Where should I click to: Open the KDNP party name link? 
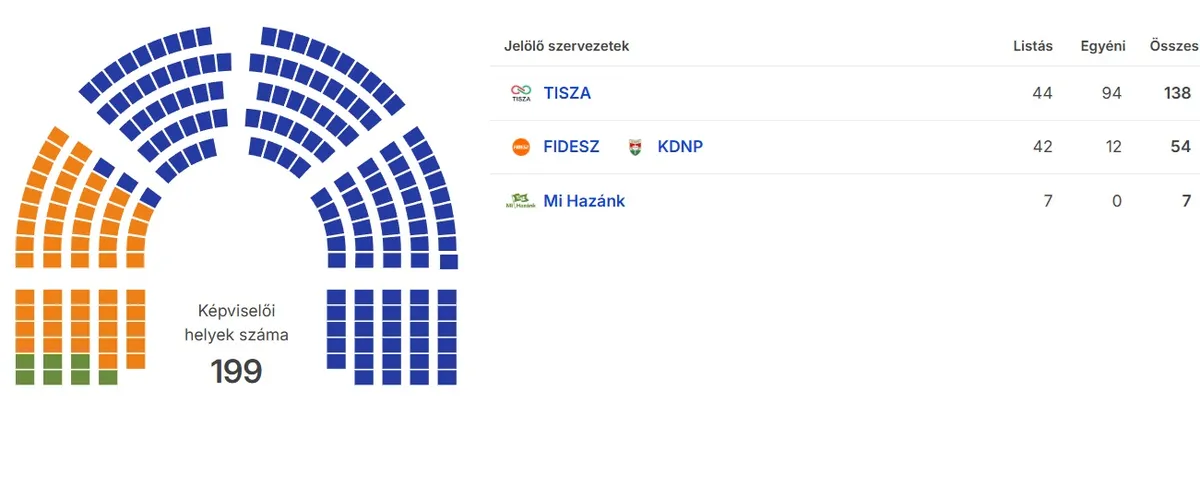[x=680, y=146]
